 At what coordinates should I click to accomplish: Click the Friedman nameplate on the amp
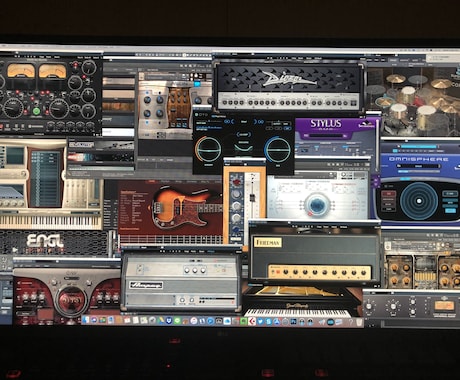tap(268, 242)
